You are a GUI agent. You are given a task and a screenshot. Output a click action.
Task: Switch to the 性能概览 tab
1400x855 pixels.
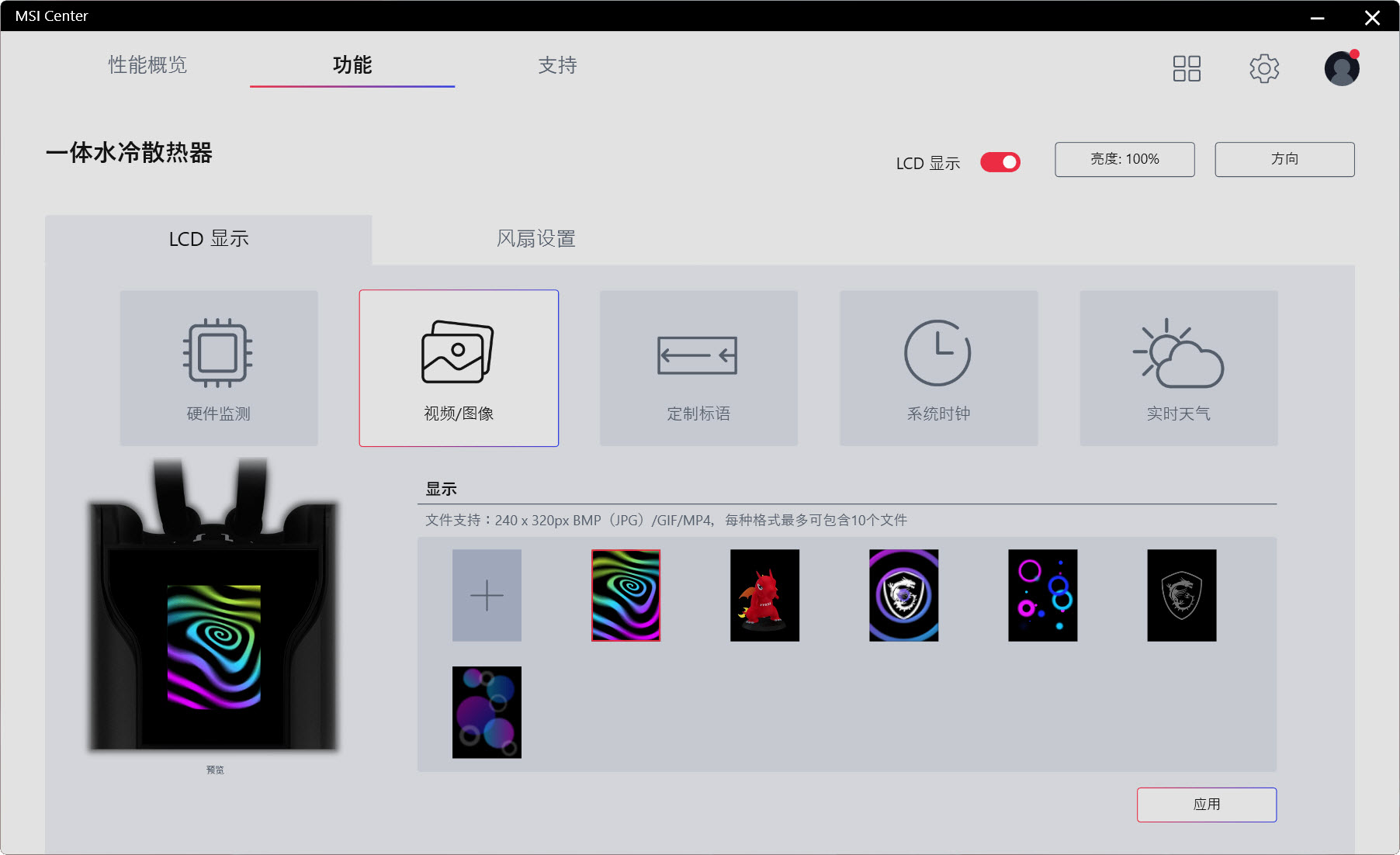[x=147, y=66]
